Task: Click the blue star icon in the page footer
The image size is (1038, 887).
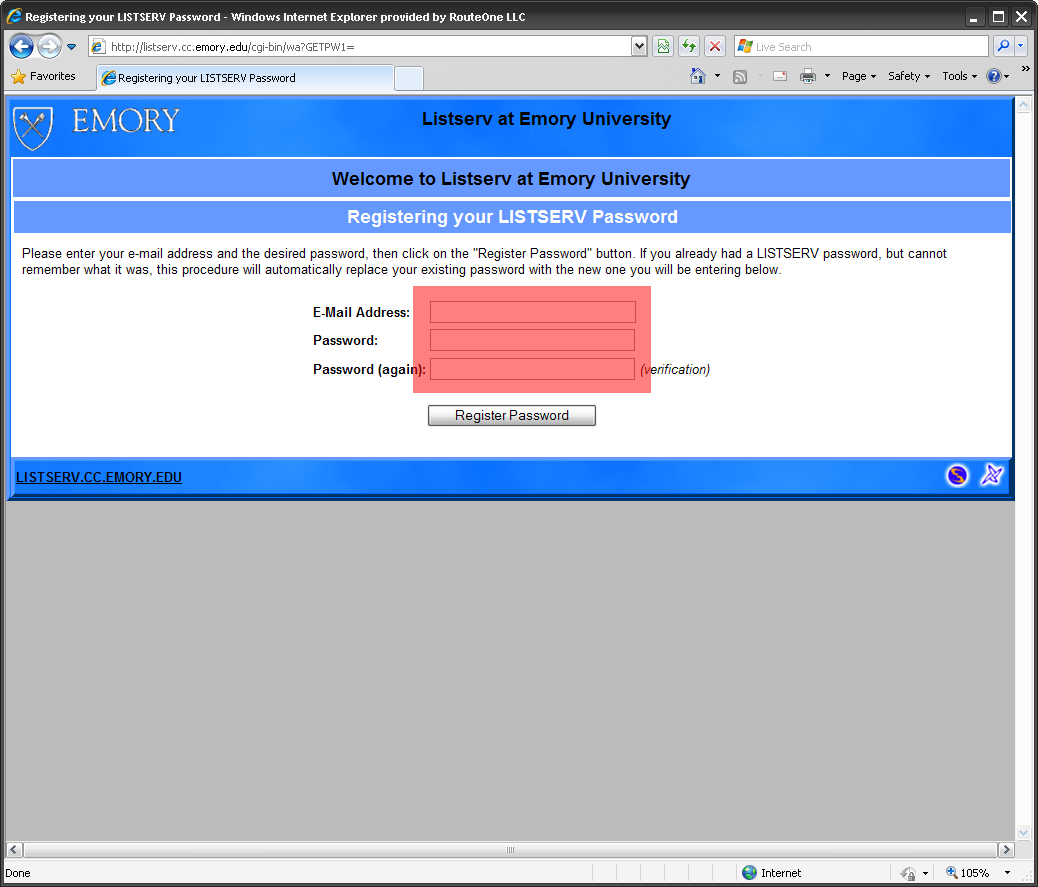Action: (992, 475)
